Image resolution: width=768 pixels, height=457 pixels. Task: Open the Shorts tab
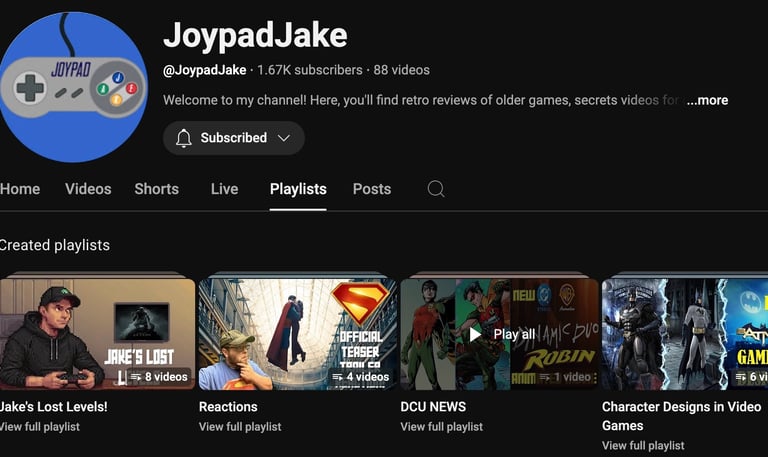(x=157, y=189)
